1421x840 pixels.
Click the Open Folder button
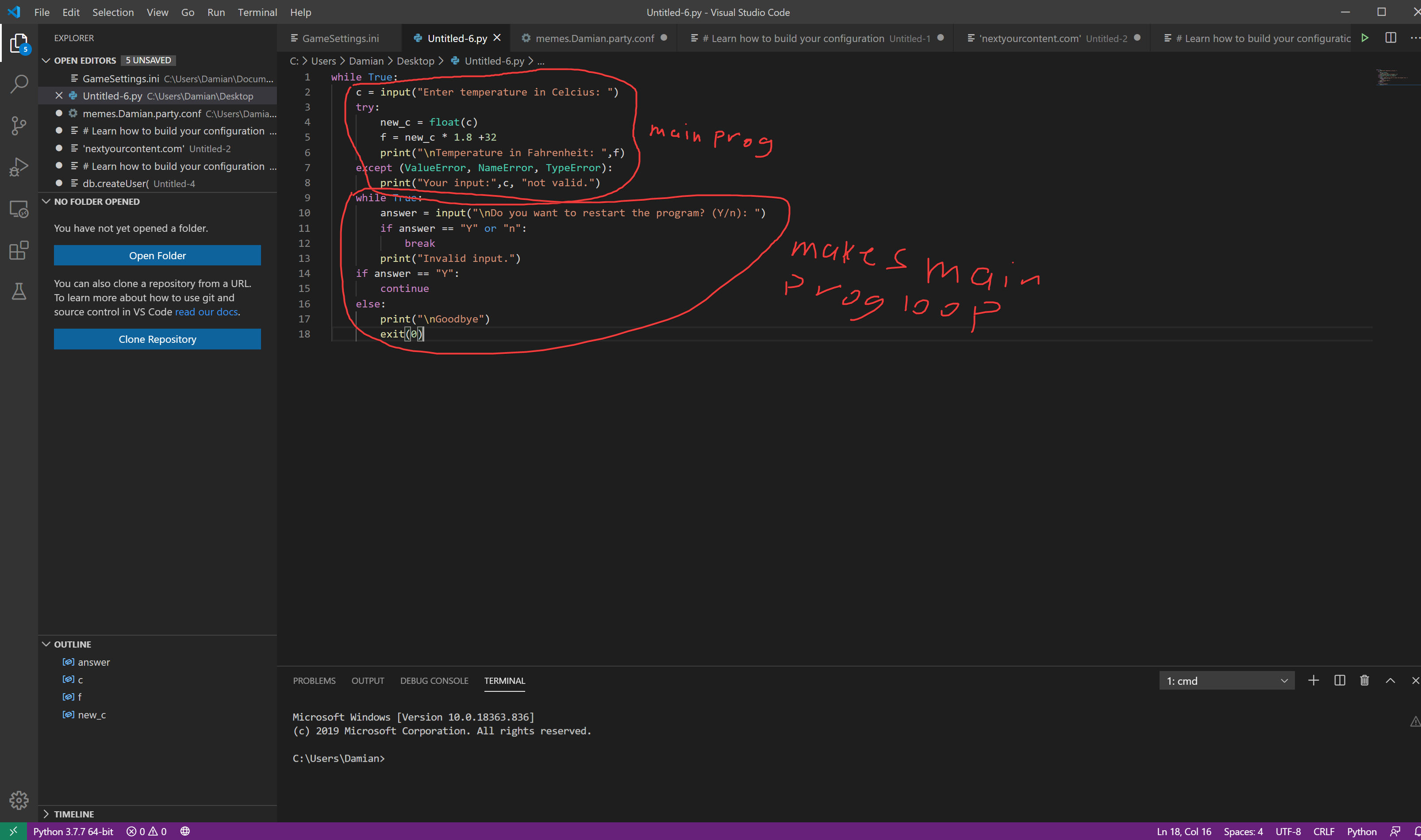(157, 255)
